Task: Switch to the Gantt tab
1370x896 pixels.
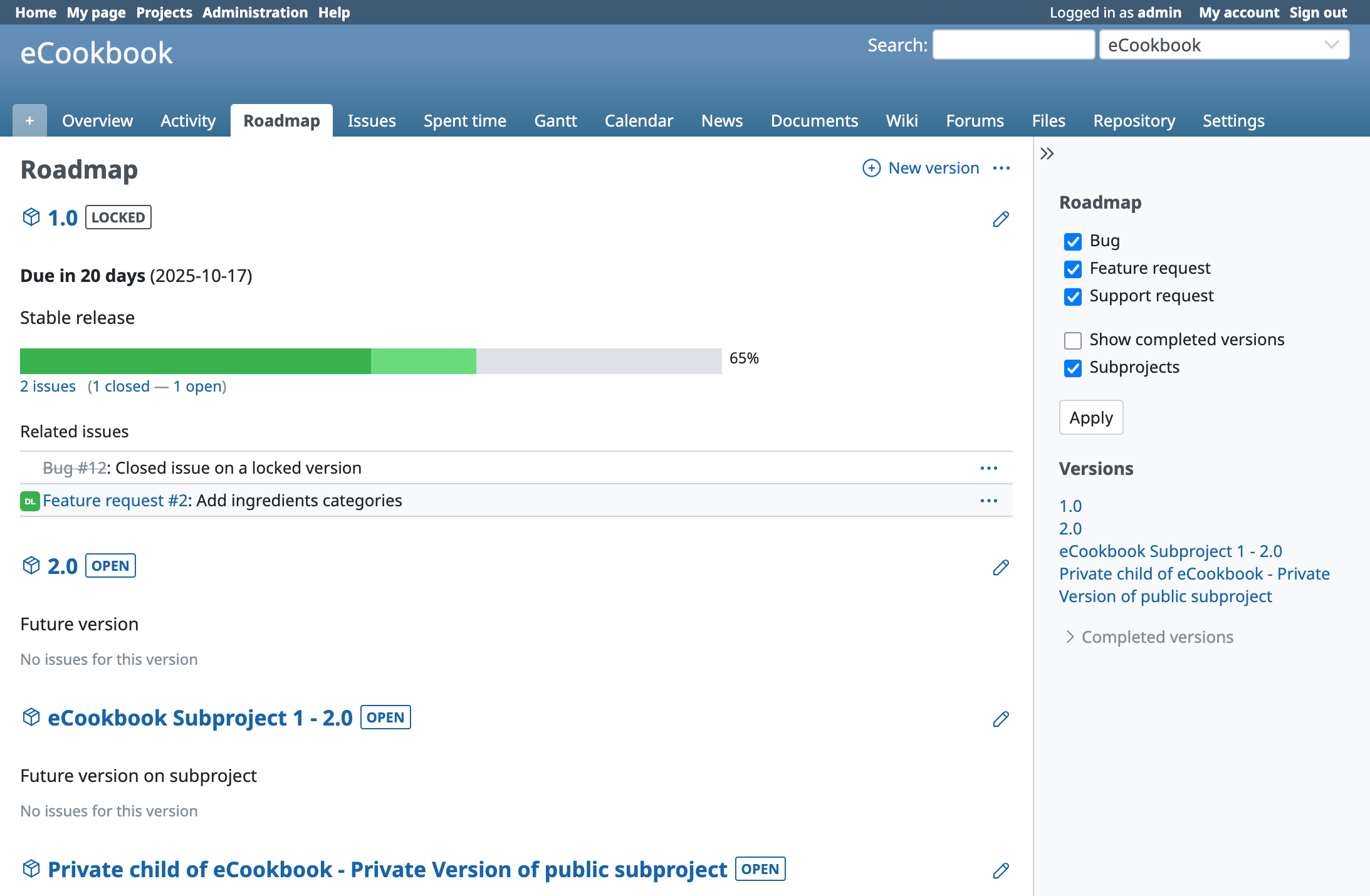Action: click(555, 120)
